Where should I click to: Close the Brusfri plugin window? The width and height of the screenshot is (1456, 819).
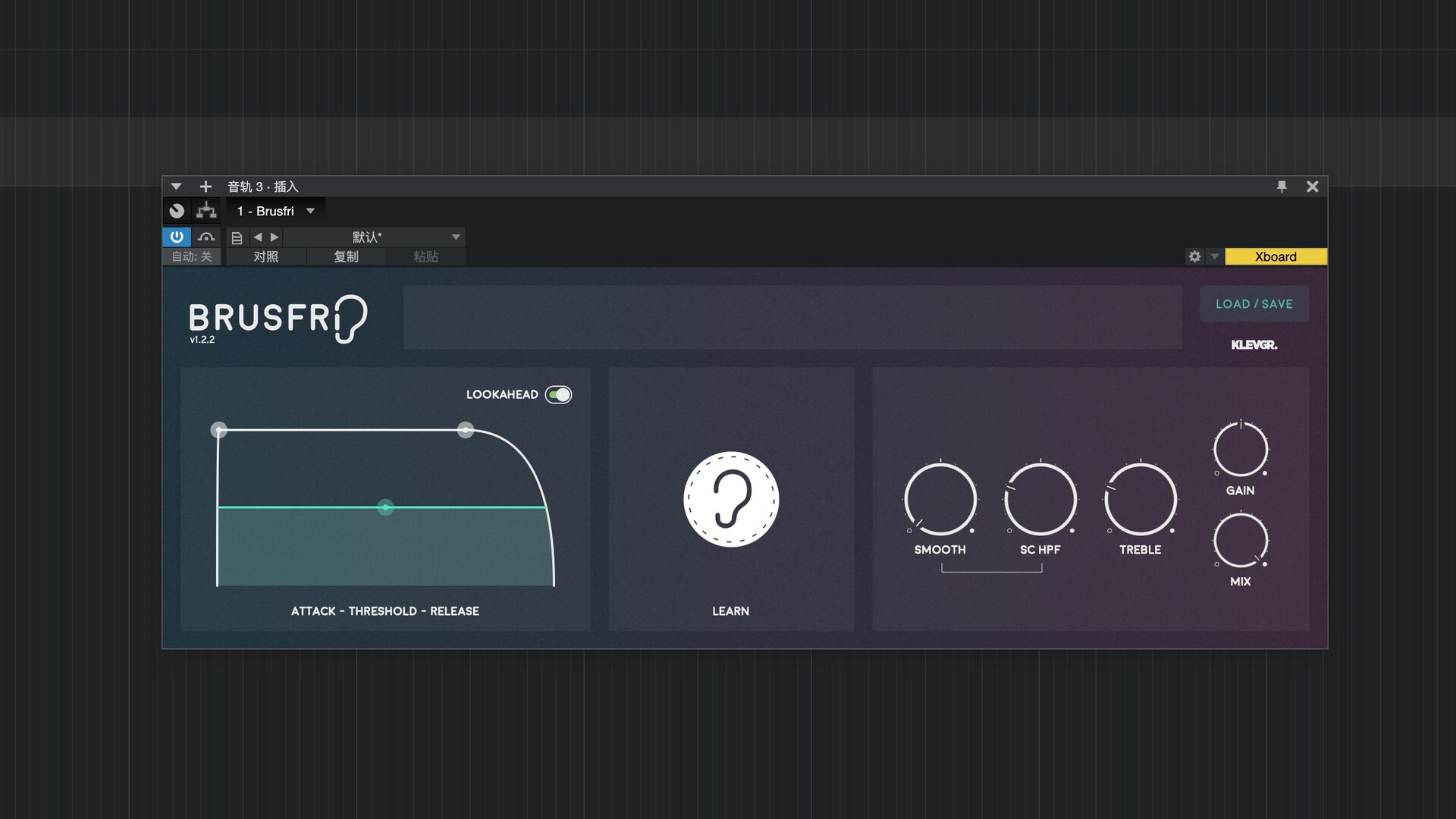(1313, 187)
